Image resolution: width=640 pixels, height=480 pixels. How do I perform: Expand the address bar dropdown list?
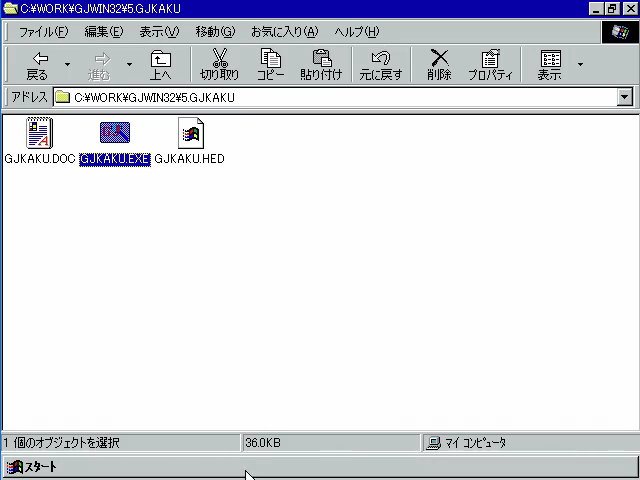click(624, 97)
